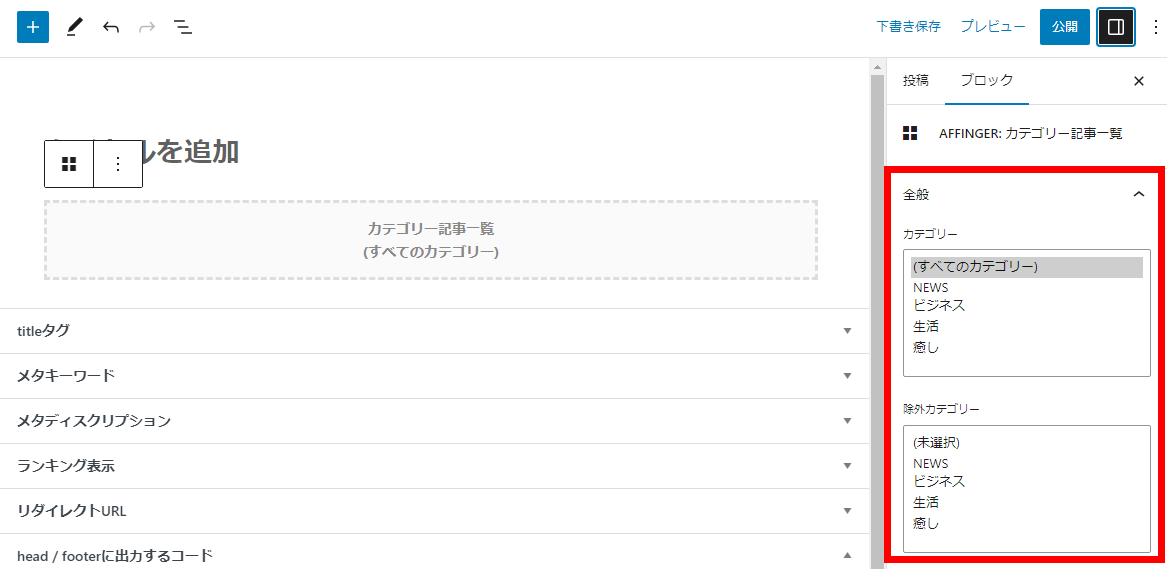Undo the last change
Image resolution: width=1167 pixels, height=569 pixels.
coord(111,28)
